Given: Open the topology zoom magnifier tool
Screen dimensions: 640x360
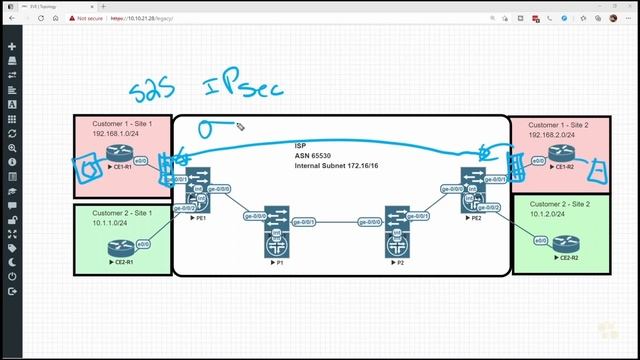Looking at the screenshot, I should (12, 148).
